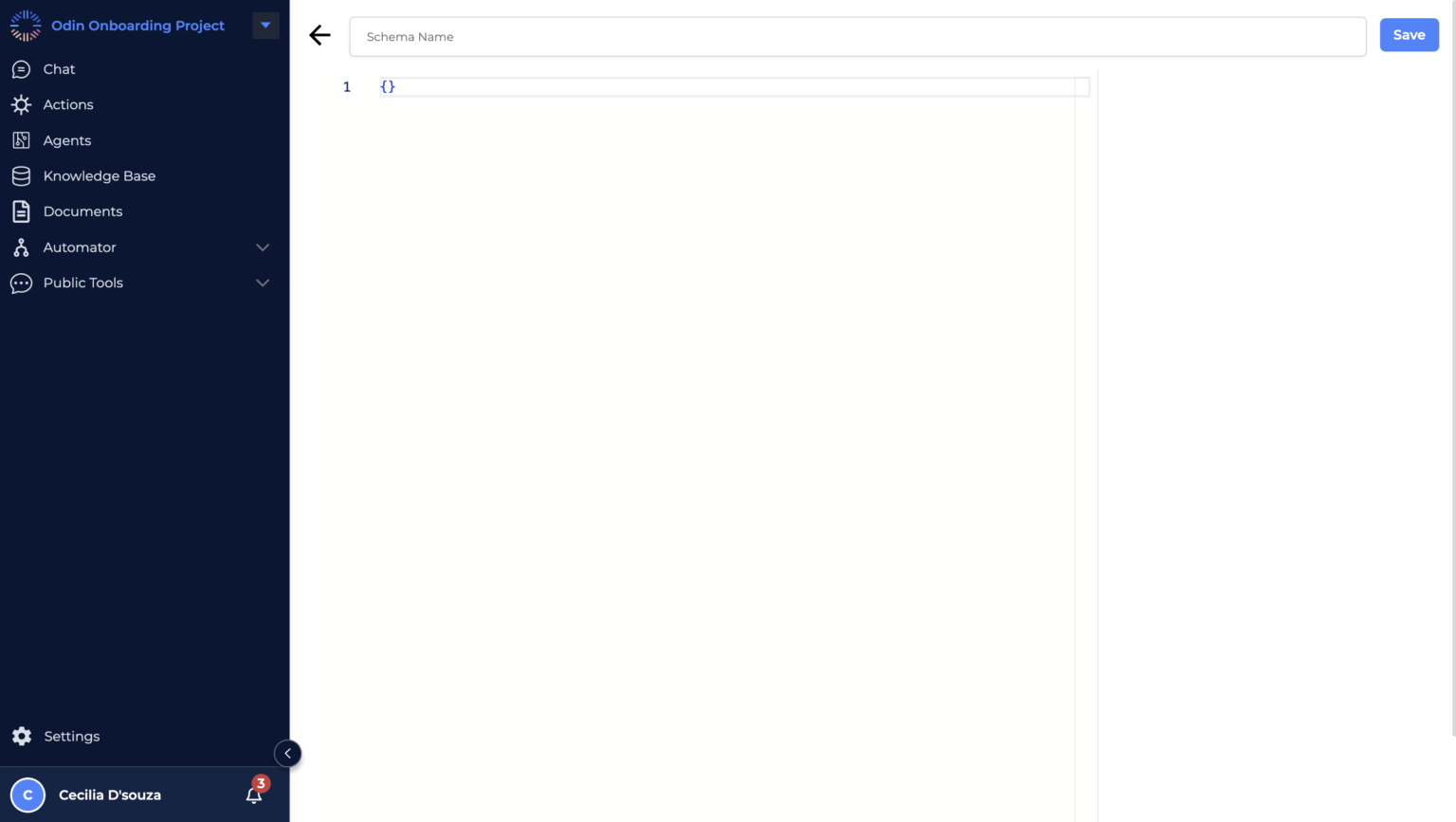Go back using the left arrow
Image resolution: width=1456 pixels, height=822 pixels.
point(319,35)
